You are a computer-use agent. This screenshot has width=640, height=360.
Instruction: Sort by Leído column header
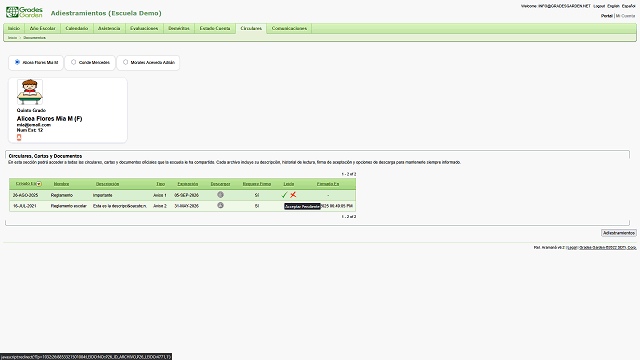289,184
